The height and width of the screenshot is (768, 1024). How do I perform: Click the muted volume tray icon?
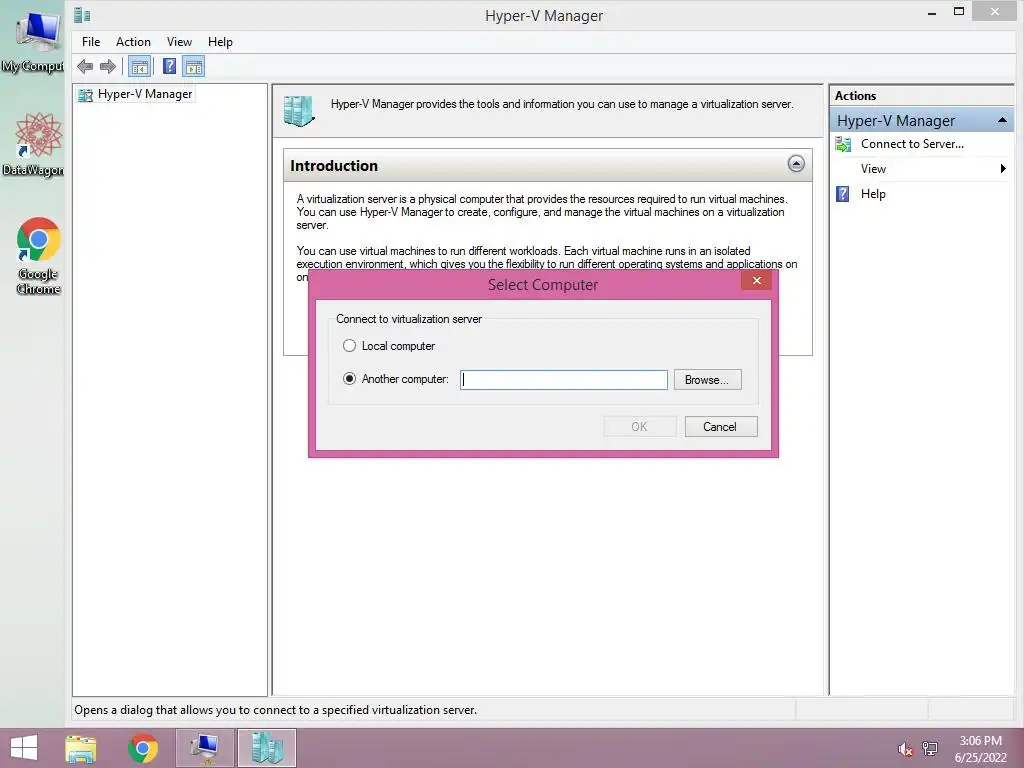tap(905, 749)
